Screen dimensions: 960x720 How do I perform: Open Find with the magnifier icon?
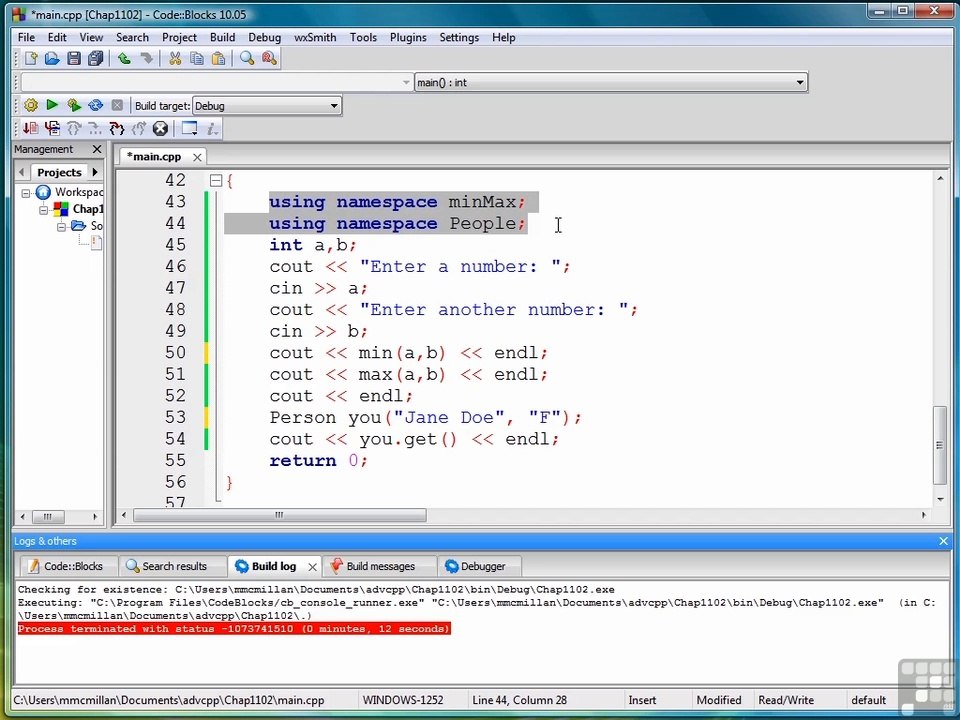[247, 58]
